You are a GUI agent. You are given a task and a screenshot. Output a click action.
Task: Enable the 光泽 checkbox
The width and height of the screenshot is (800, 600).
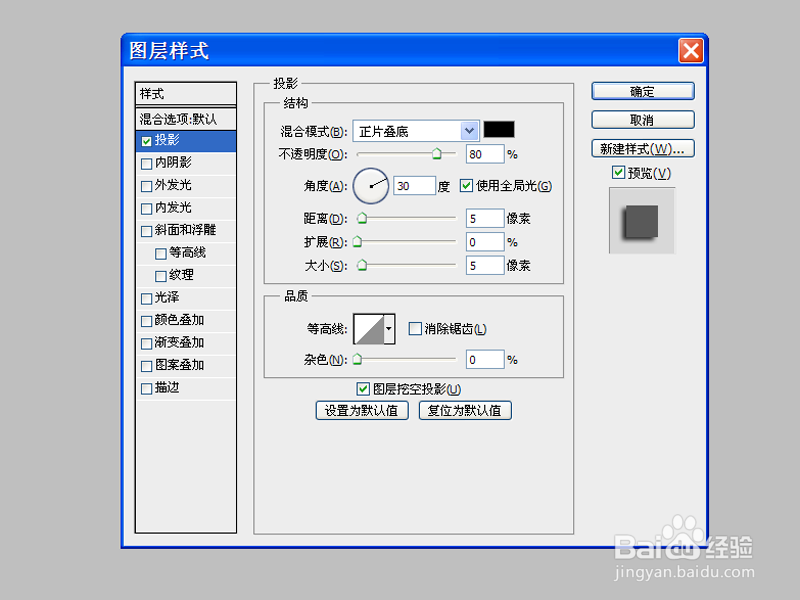point(146,298)
